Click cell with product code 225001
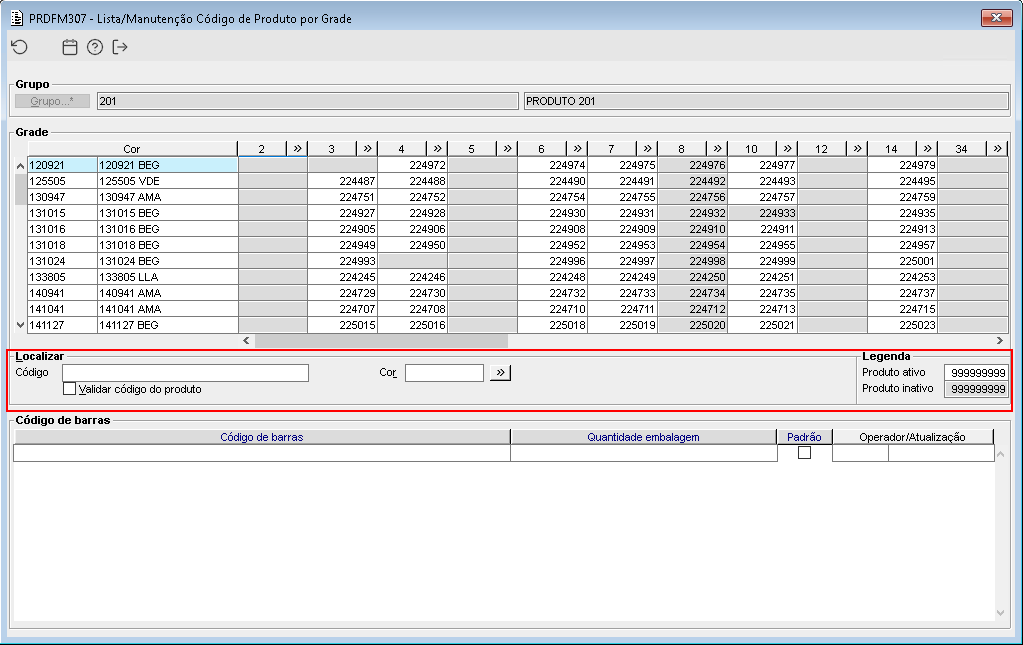The image size is (1023, 645). tap(902, 261)
